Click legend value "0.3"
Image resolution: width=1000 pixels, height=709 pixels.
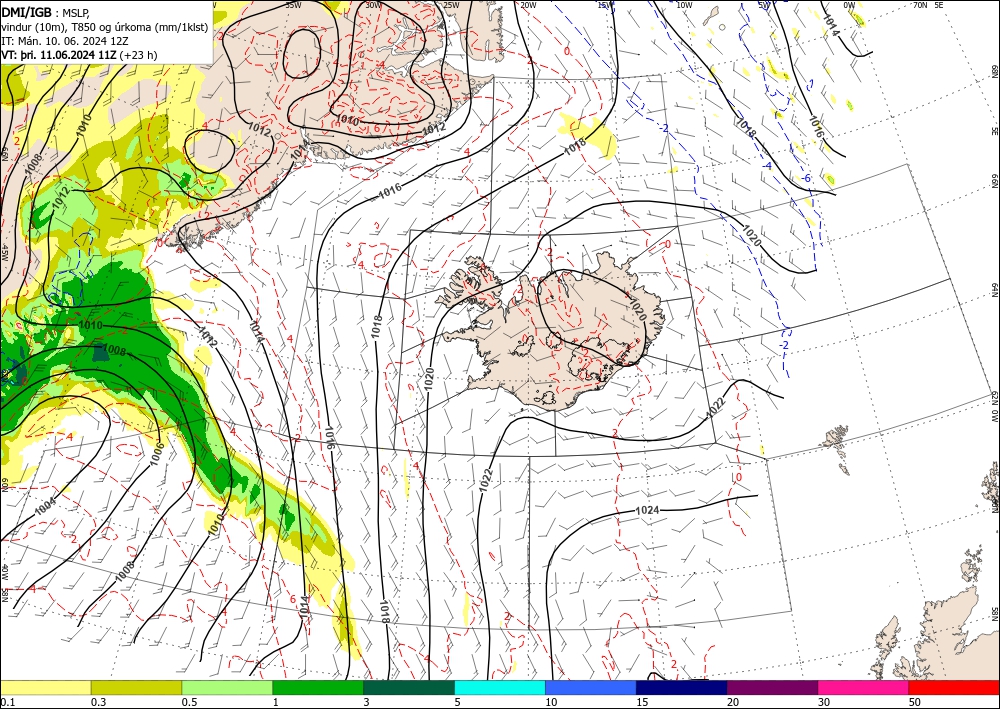(x=98, y=702)
